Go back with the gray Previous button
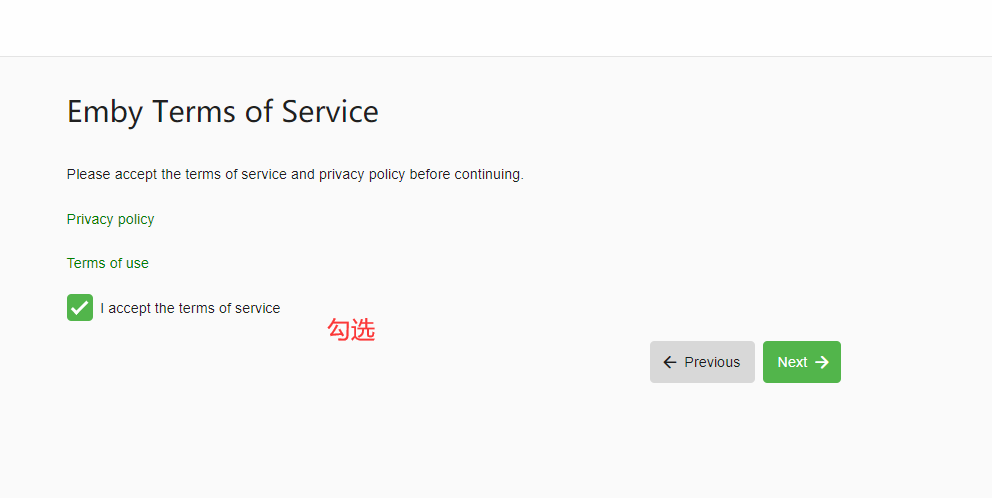 coord(702,362)
